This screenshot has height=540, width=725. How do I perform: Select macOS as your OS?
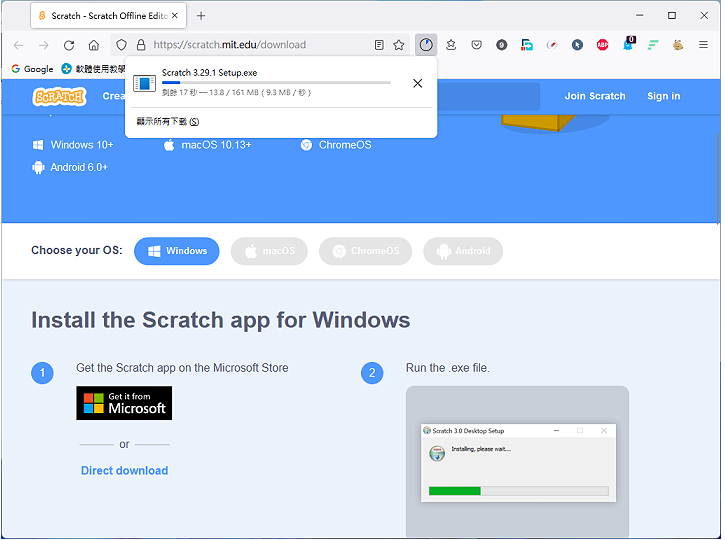tap(269, 251)
